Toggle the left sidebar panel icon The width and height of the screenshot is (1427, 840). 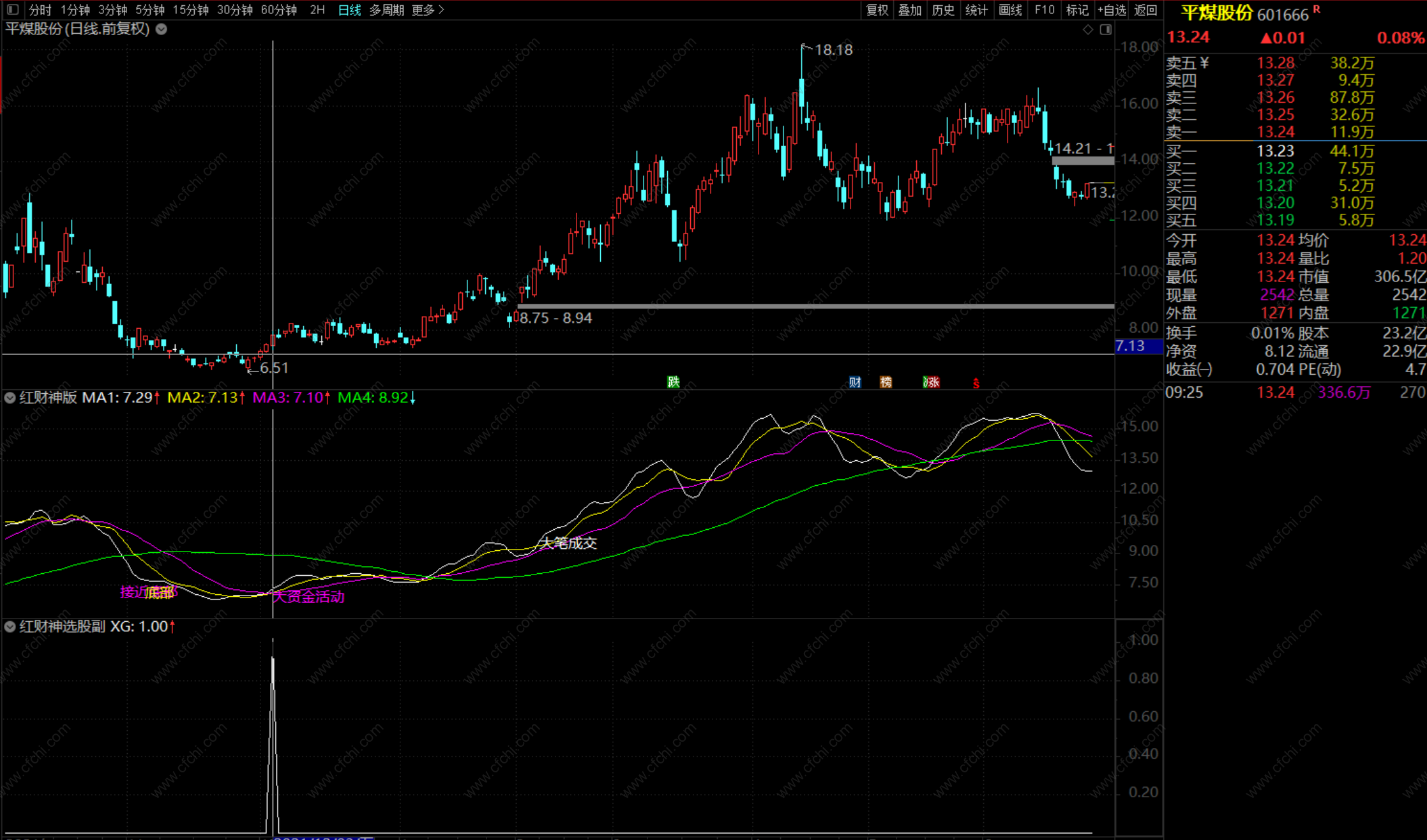coord(13,10)
